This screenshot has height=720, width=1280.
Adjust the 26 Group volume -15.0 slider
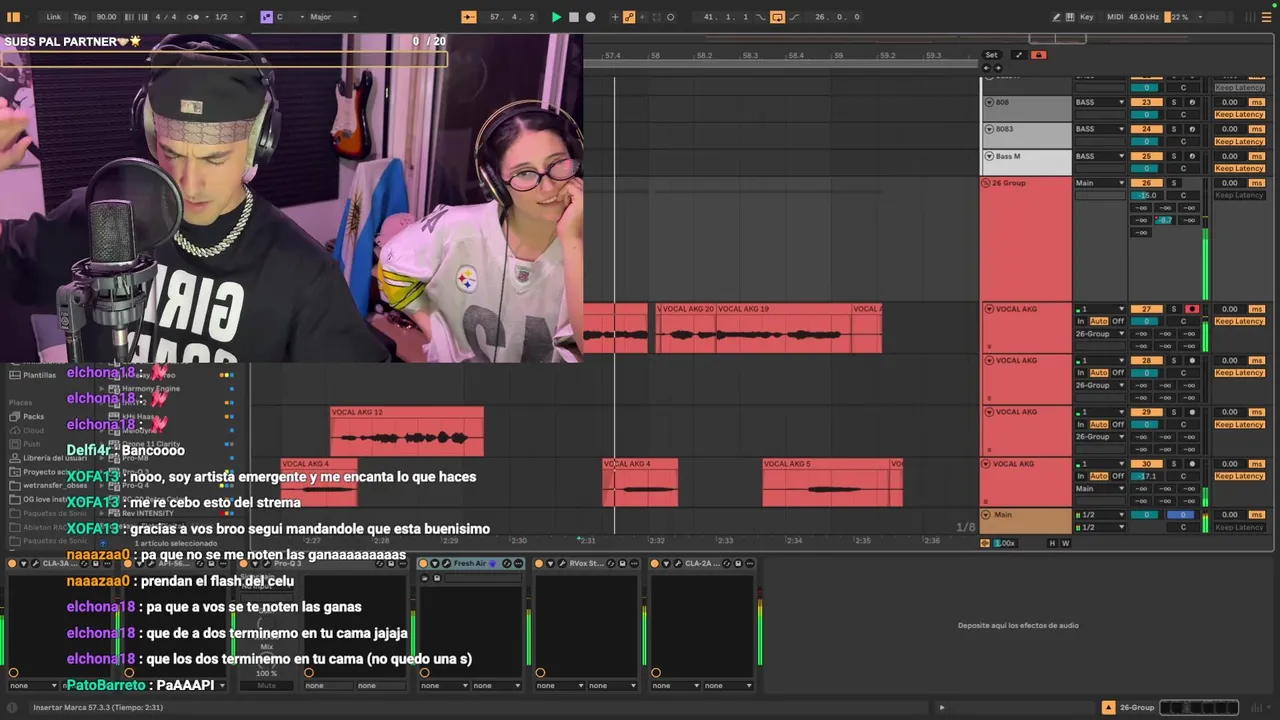pyautogui.click(x=1146, y=195)
